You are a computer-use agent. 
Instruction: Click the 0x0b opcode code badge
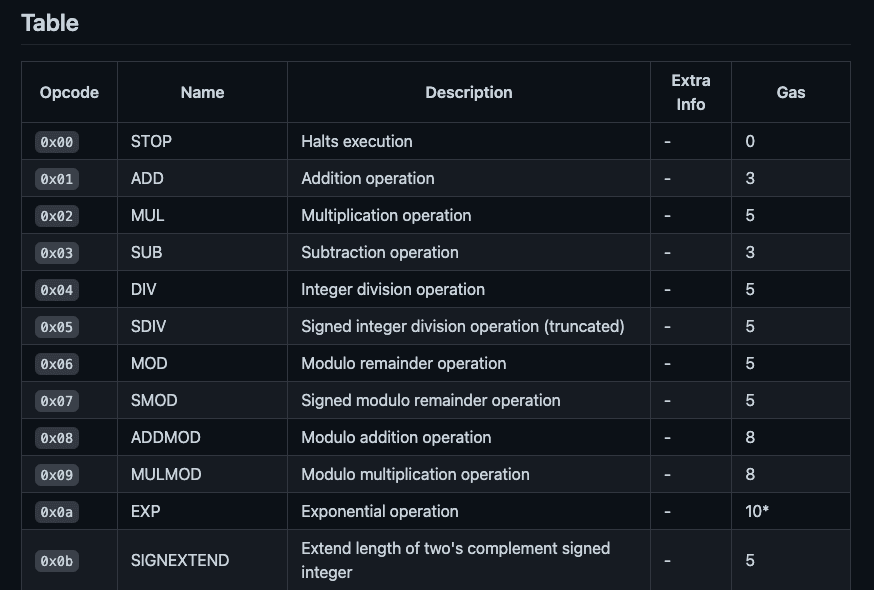[x=57, y=561]
